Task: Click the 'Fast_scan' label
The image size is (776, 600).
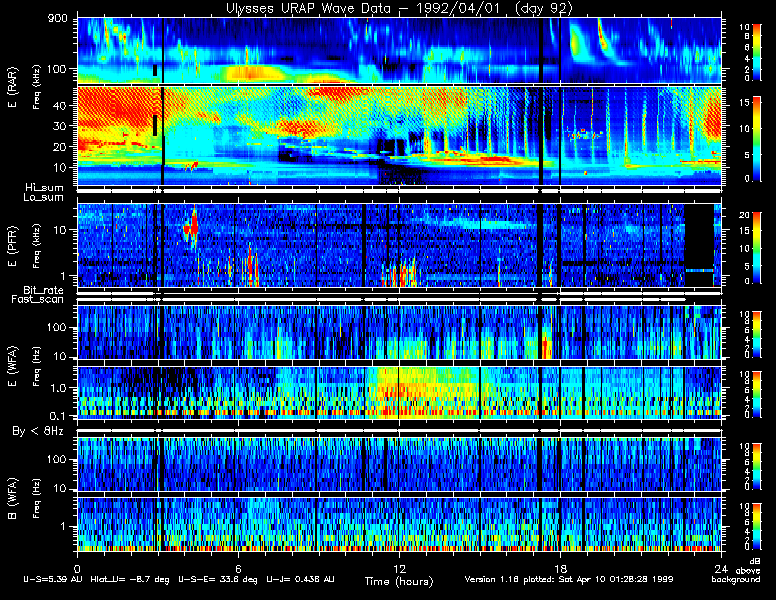Action: point(38,299)
